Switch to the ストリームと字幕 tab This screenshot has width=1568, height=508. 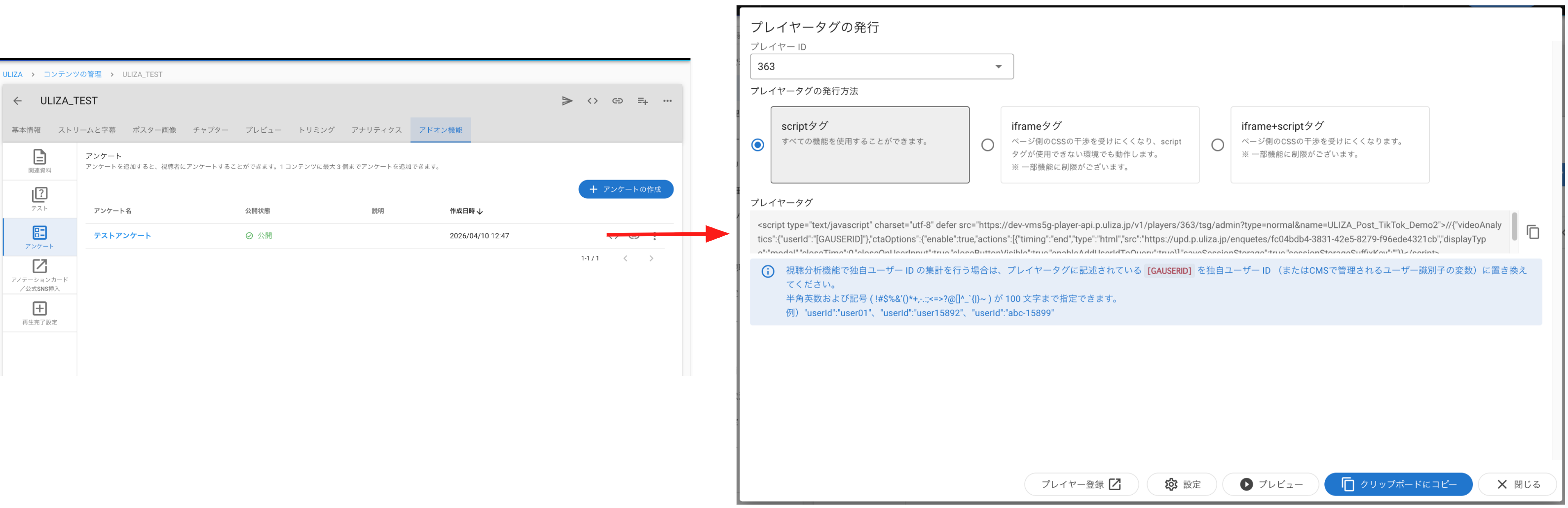(87, 130)
